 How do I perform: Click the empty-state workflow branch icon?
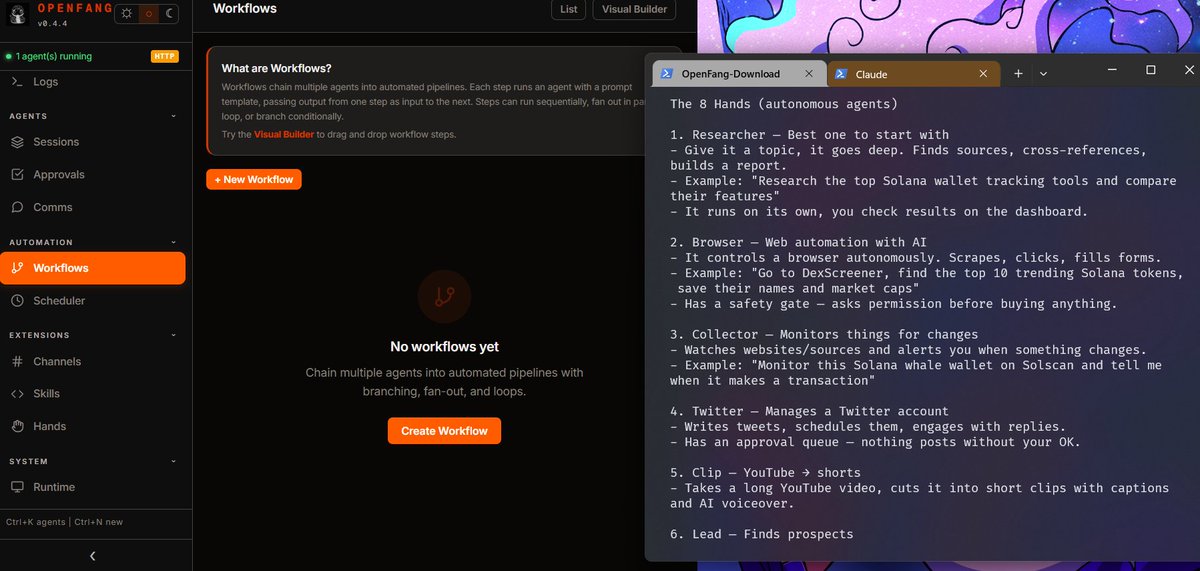[444, 297]
